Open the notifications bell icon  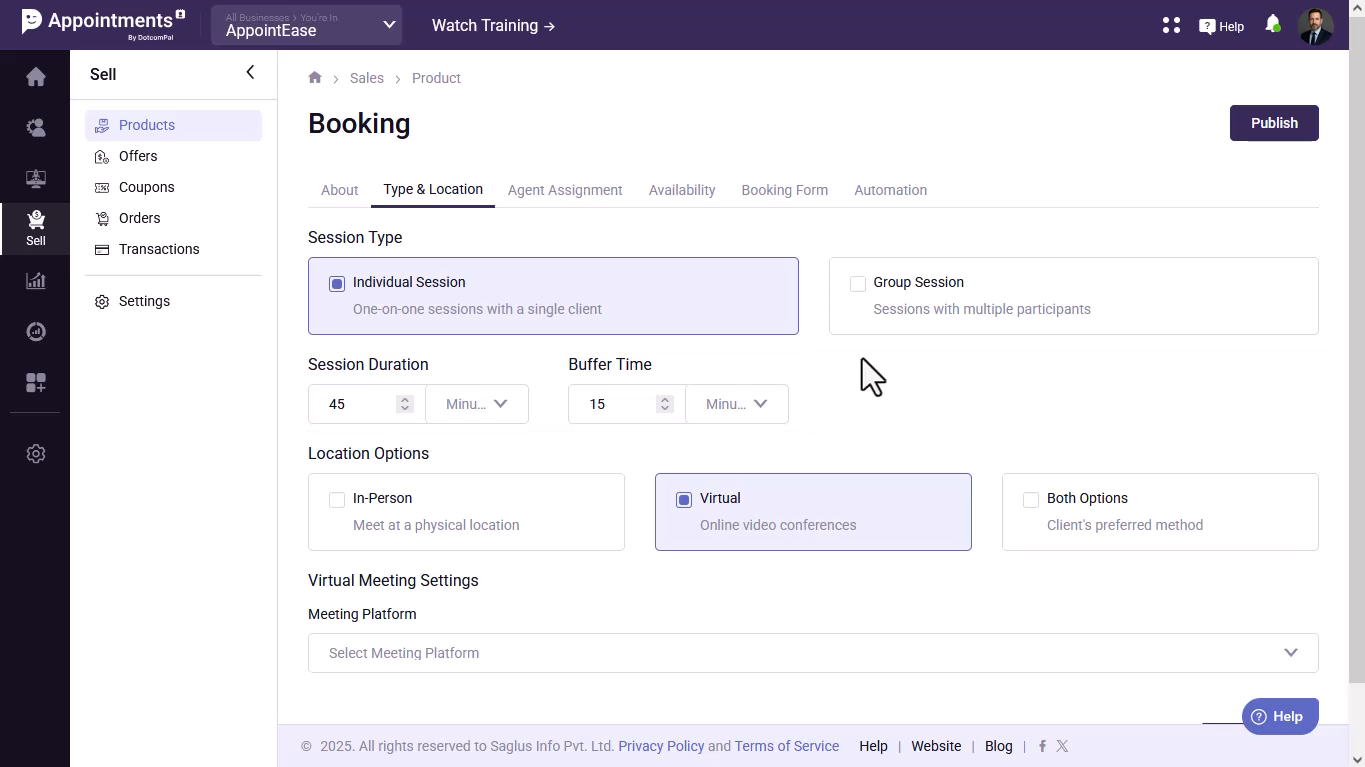point(1272,25)
